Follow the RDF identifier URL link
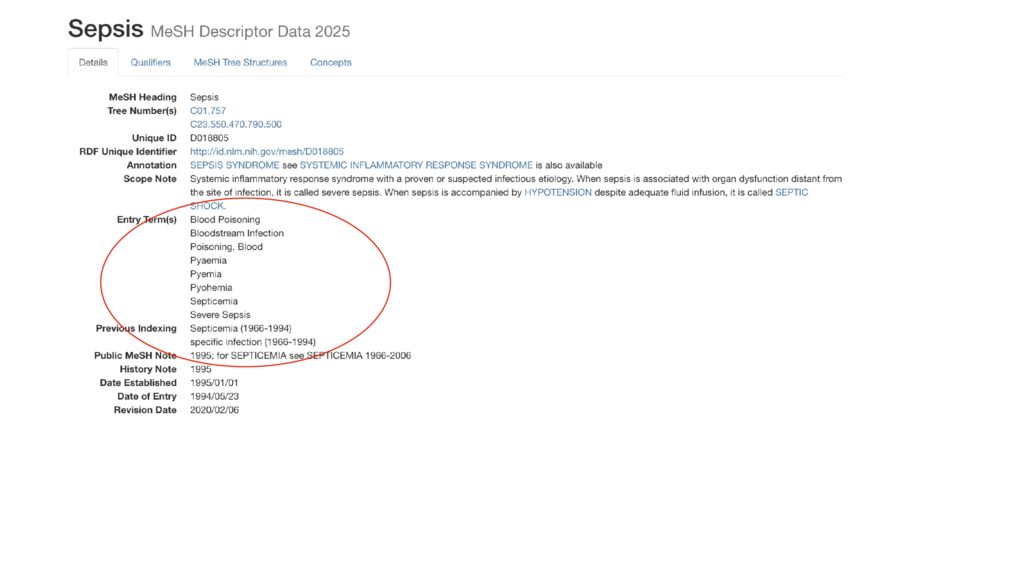Image resolution: width=1024 pixels, height=576 pixels. point(266,152)
